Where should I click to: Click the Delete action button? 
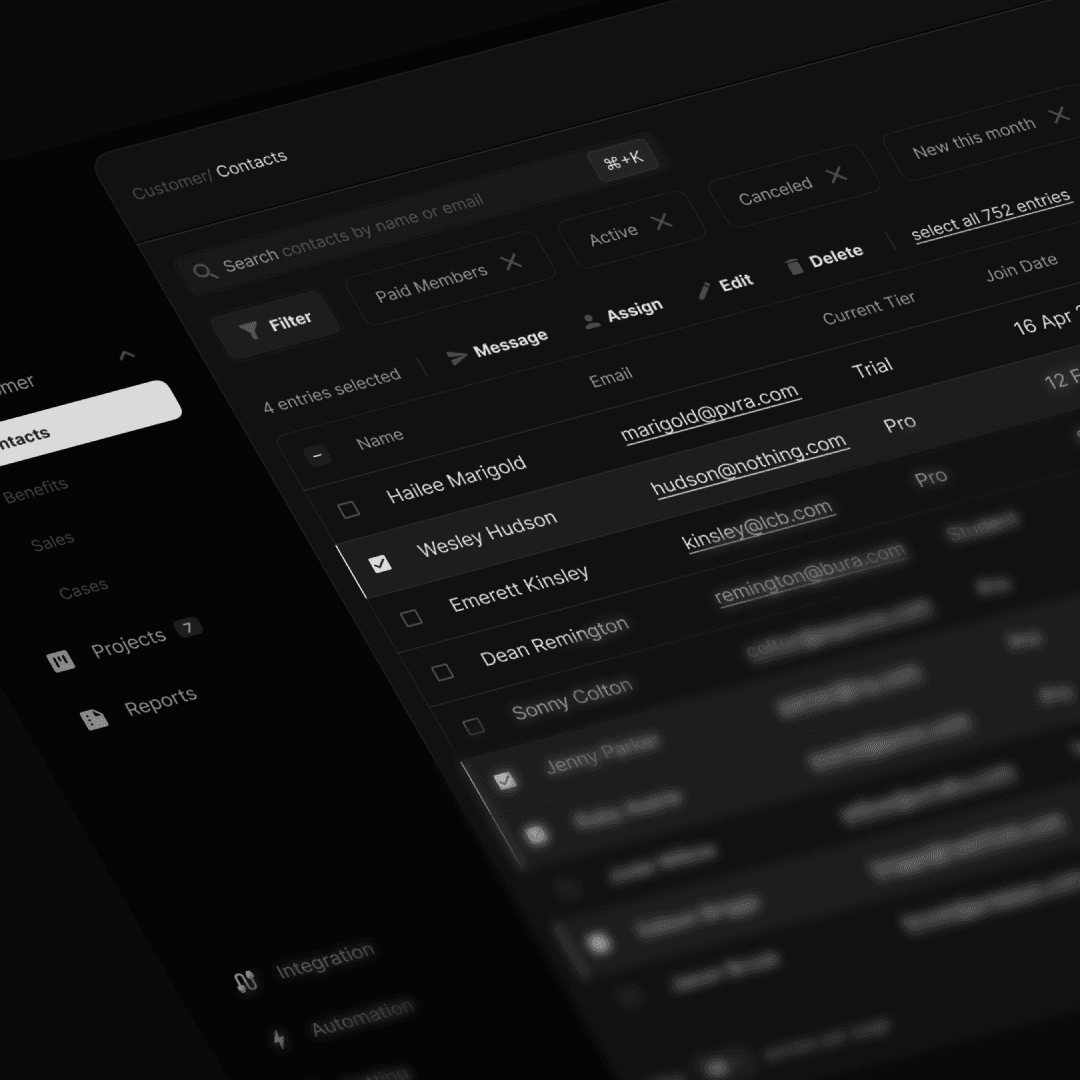coord(824,260)
